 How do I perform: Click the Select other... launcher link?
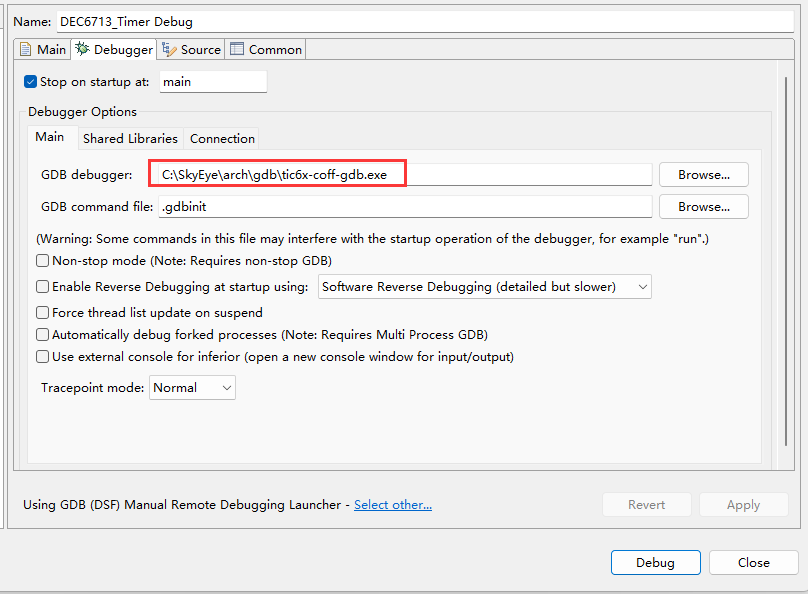[393, 505]
